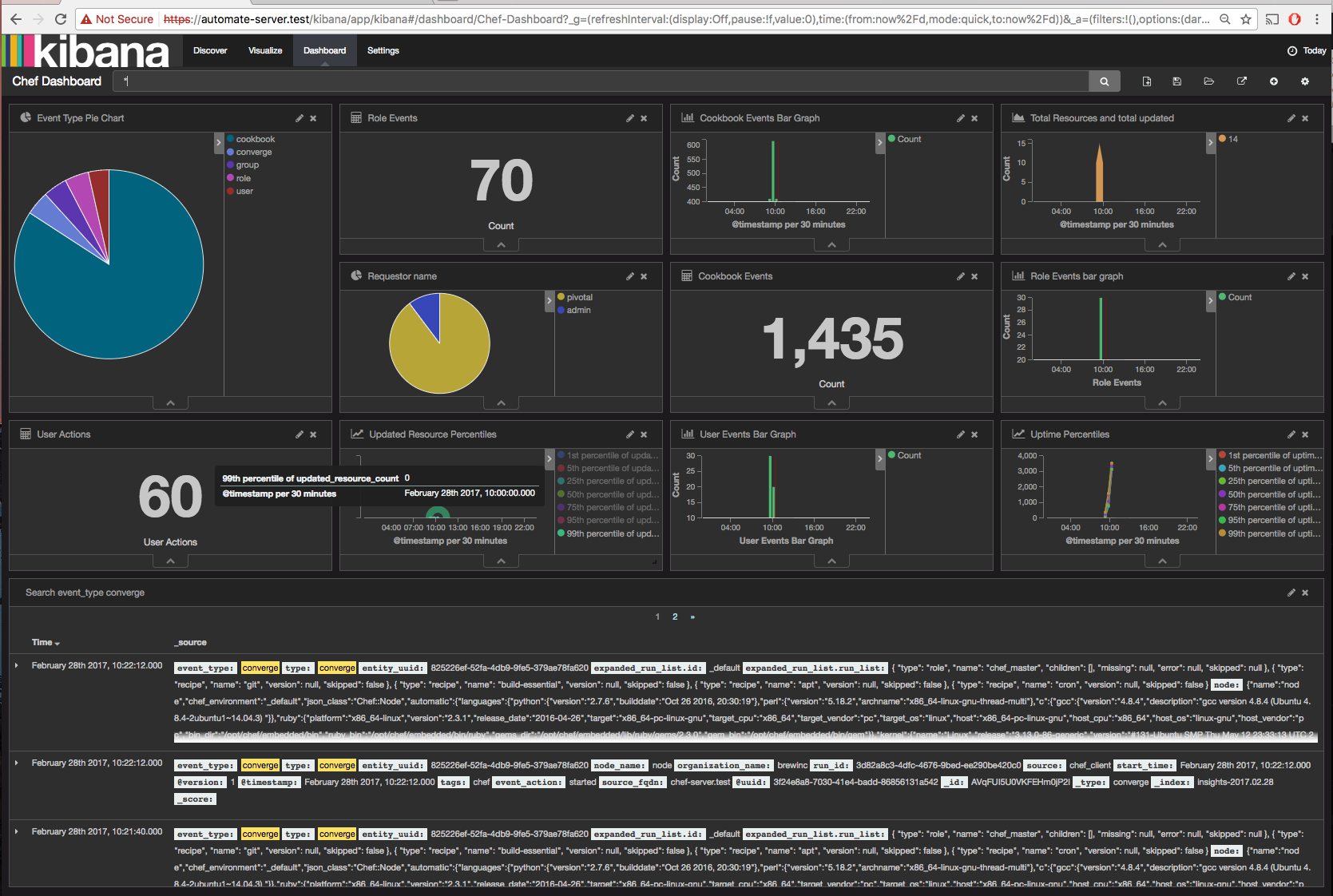This screenshot has height=896, width=1333.
Task: Click the search magnifier button
Action: tap(1105, 81)
